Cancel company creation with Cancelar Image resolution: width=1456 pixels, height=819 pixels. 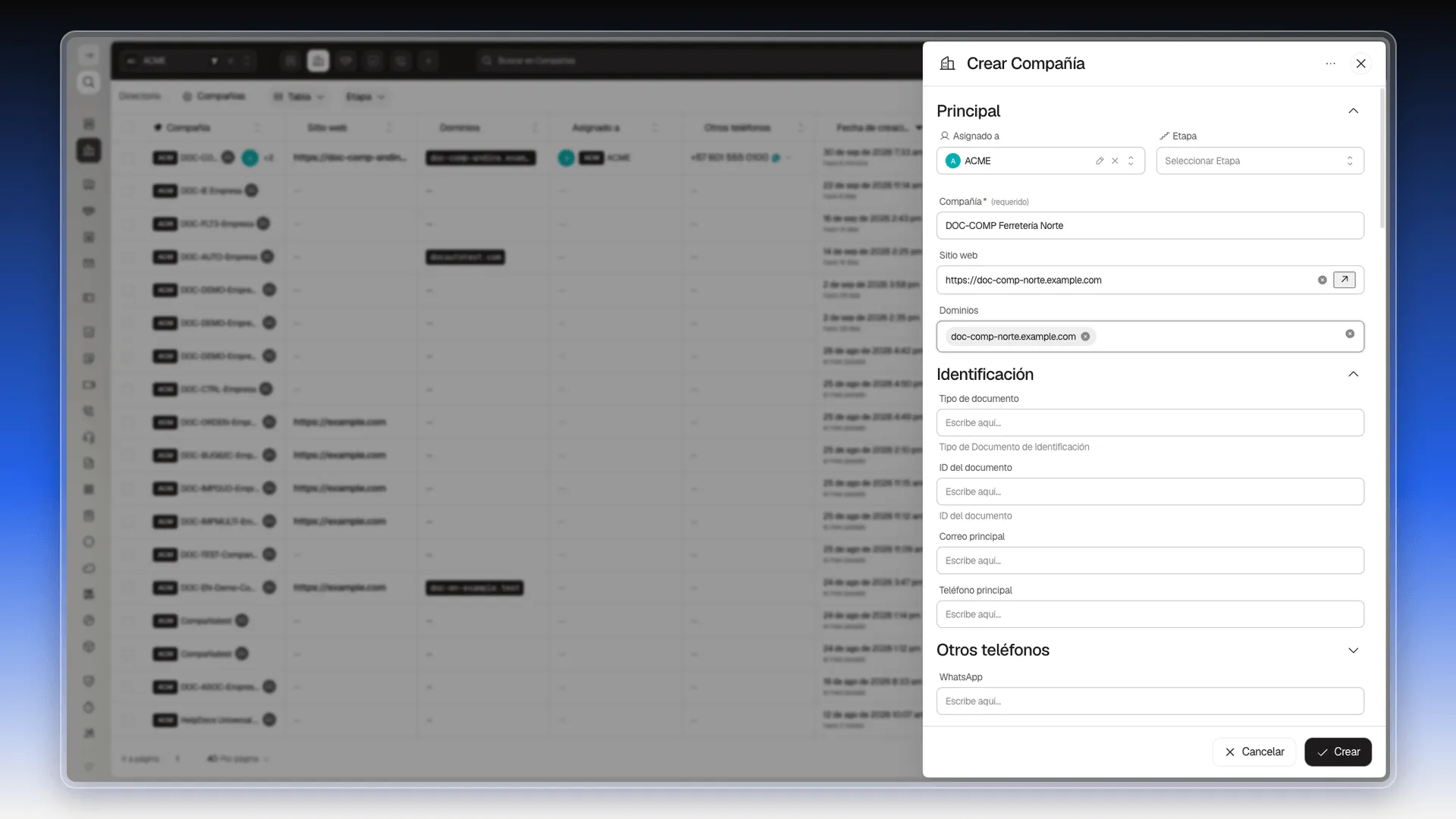[x=1254, y=752]
